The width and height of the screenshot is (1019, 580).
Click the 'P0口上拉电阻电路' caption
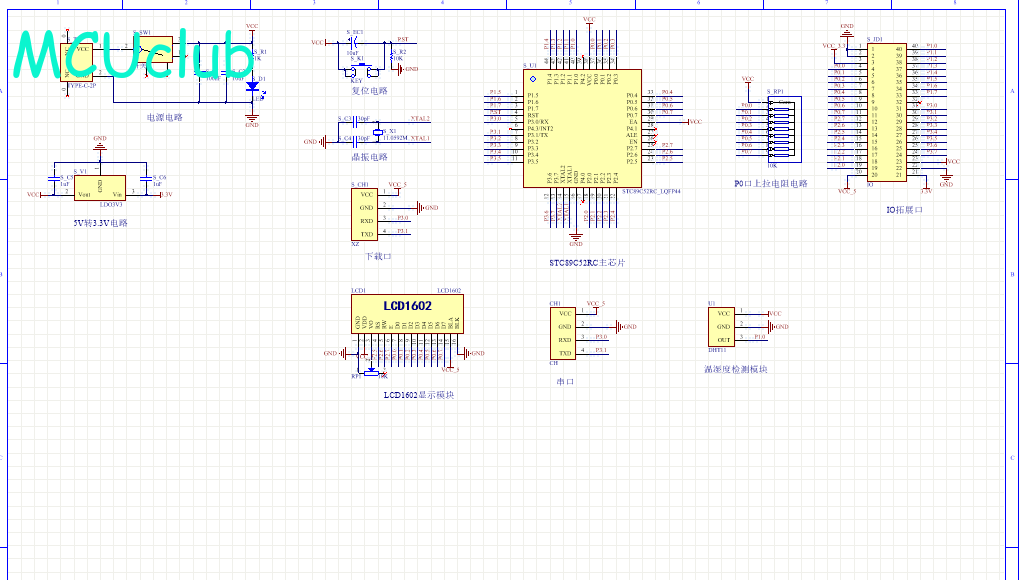point(771,184)
